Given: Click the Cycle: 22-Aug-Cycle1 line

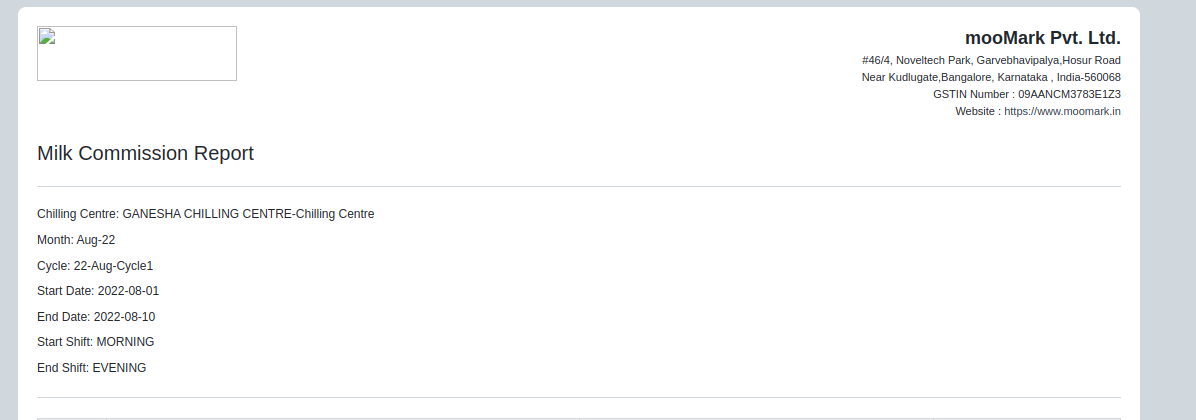Looking at the screenshot, I should (95, 266).
